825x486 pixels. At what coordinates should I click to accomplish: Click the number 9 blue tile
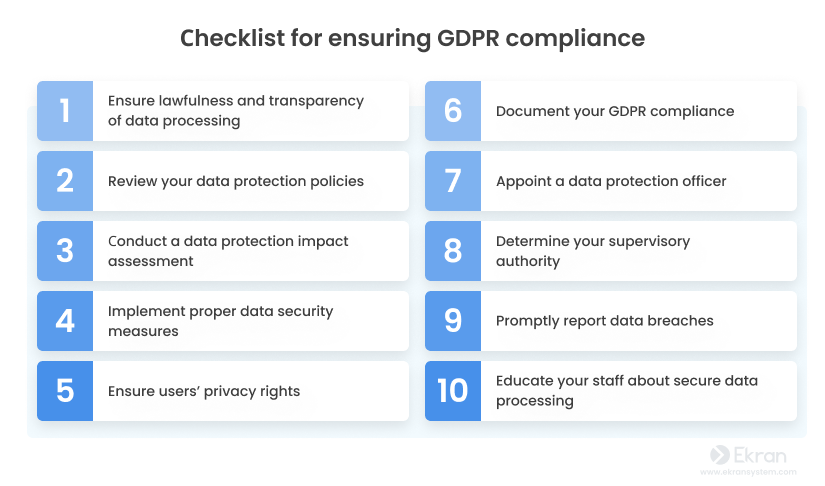pyautogui.click(x=453, y=321)
